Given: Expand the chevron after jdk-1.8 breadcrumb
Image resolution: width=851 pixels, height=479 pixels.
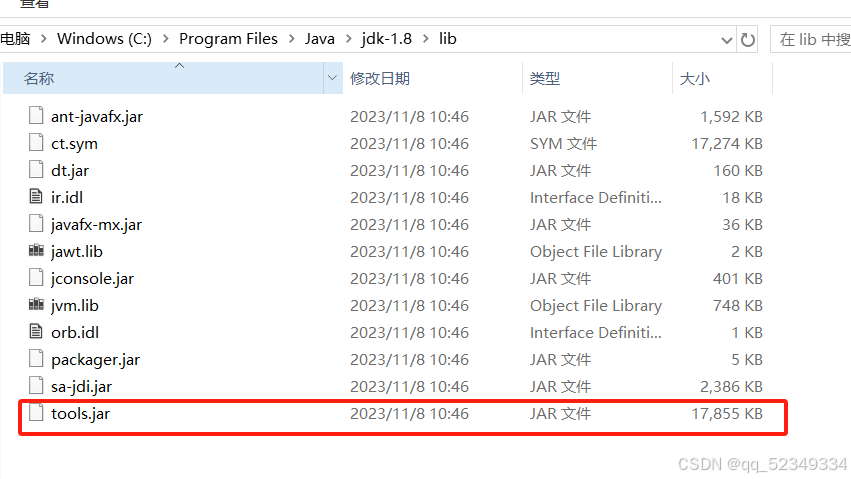Looking at the screenshot, I should click(x=426, y=39).
